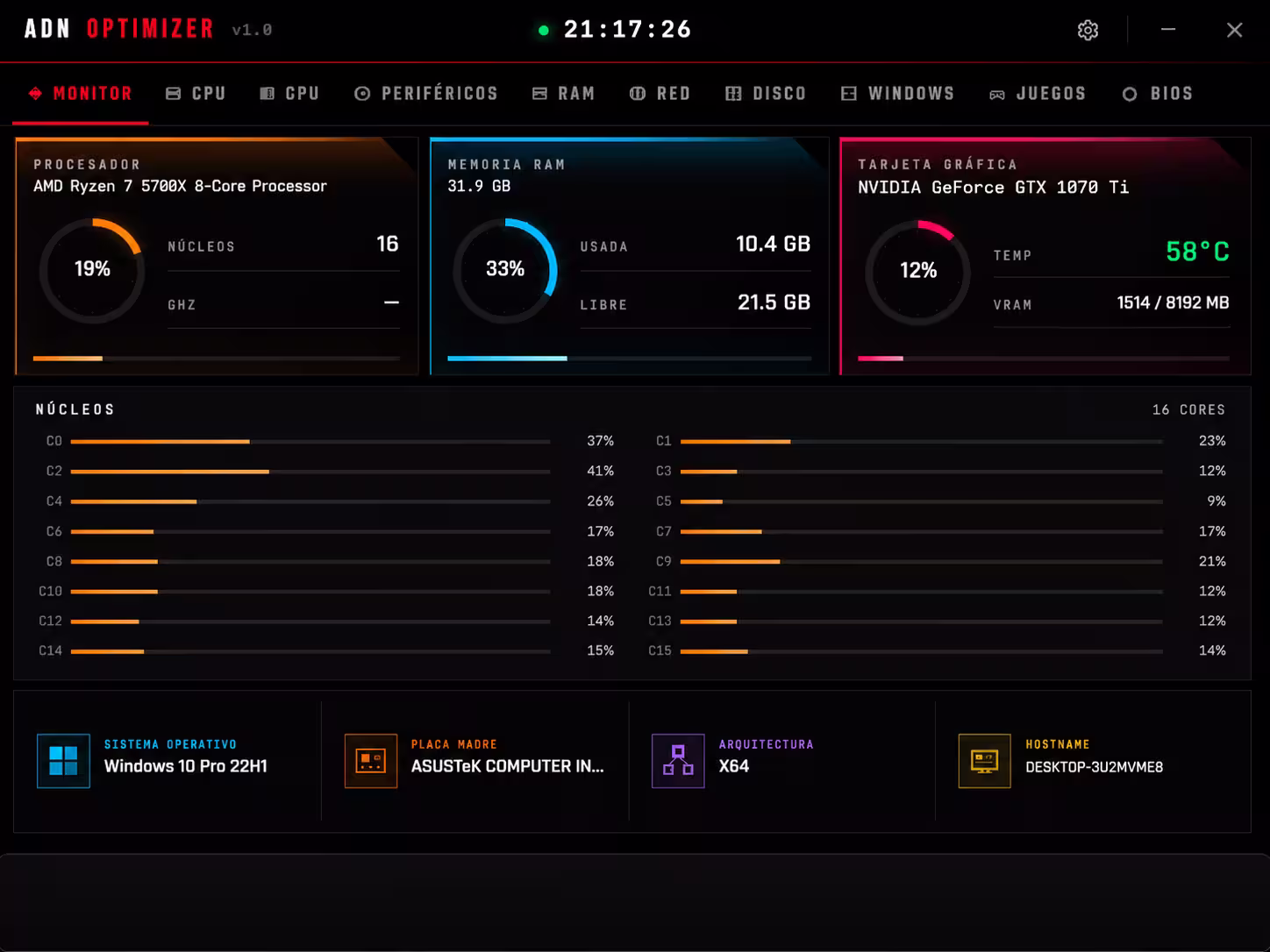
Task: Open the CPU tab right after MONITOR
Action: tap(196, 94)
